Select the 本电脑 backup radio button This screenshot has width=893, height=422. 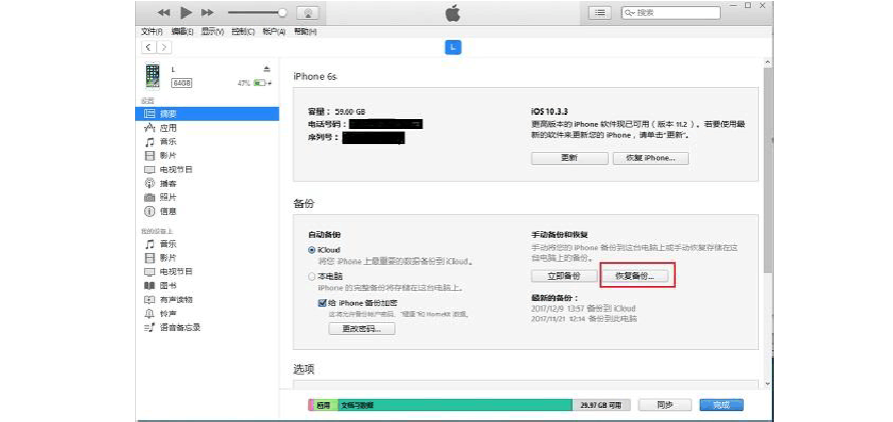(312, 276)
